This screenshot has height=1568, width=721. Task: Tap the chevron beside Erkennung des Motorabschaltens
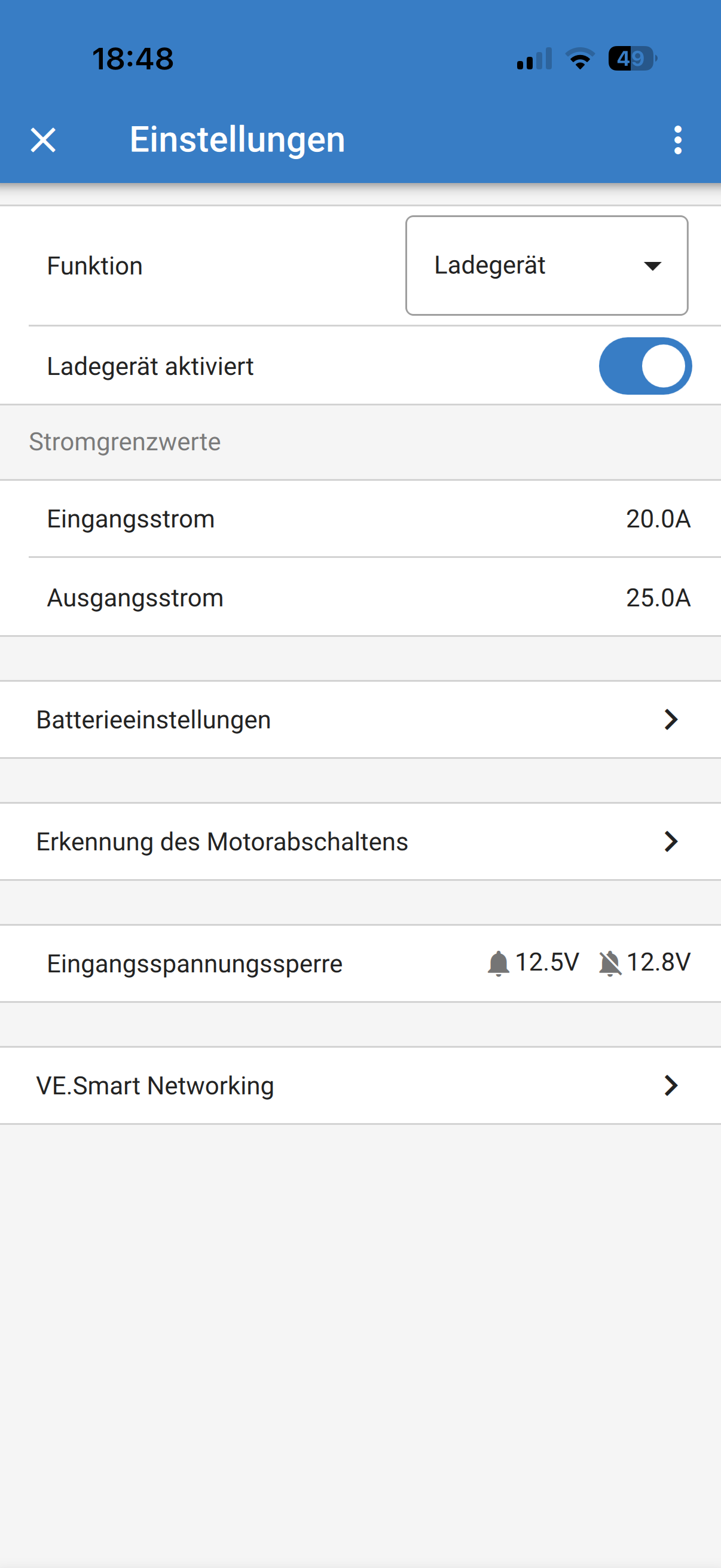tap(671, 841)
